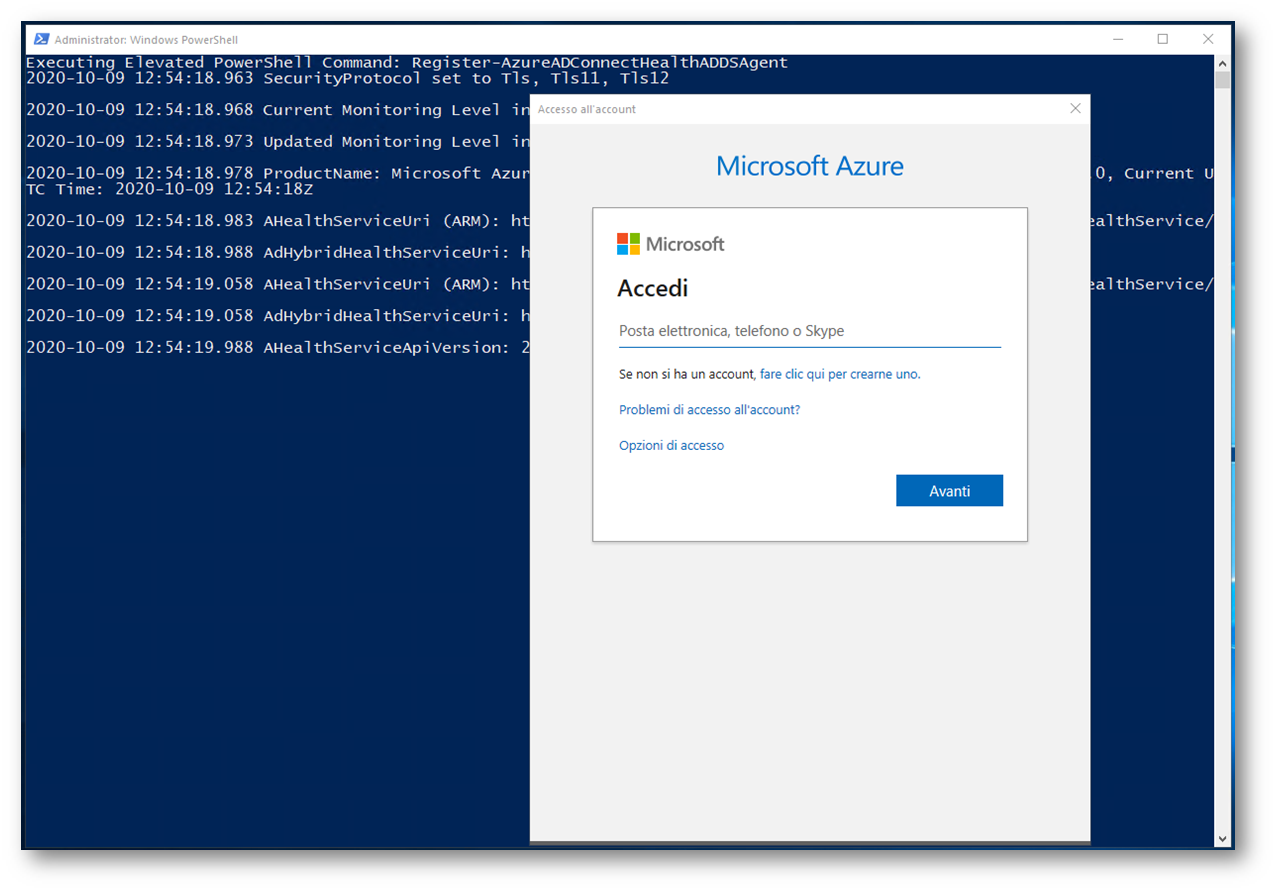Screen dimensions: 1277x892
Task: Click the PowerShell scrollbar up arrow
Action: point(1222,63)
